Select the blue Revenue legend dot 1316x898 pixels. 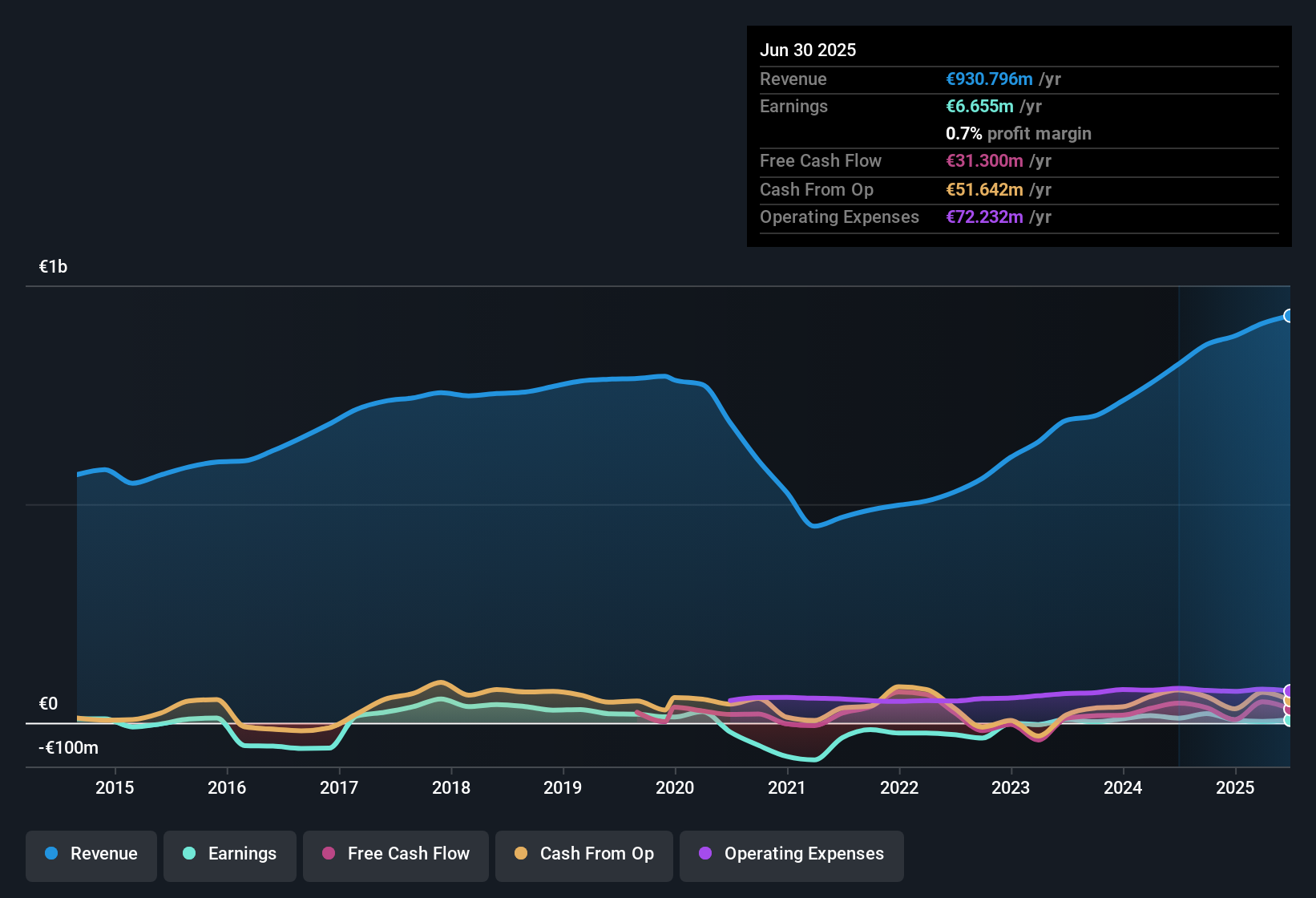point(51,855)
